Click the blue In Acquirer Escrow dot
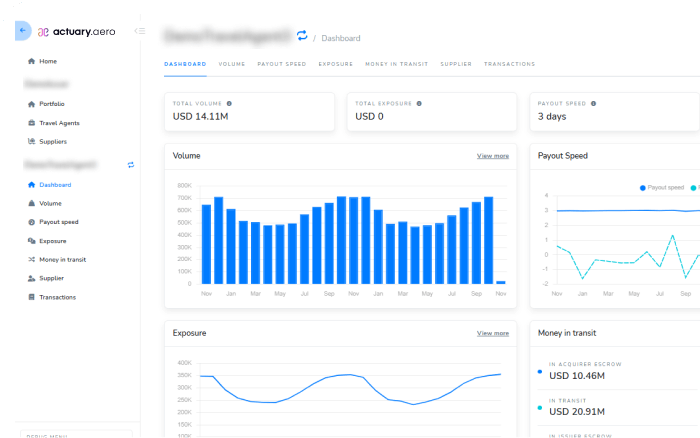Viewport: 700px width, 438px height. click(540, 371)
